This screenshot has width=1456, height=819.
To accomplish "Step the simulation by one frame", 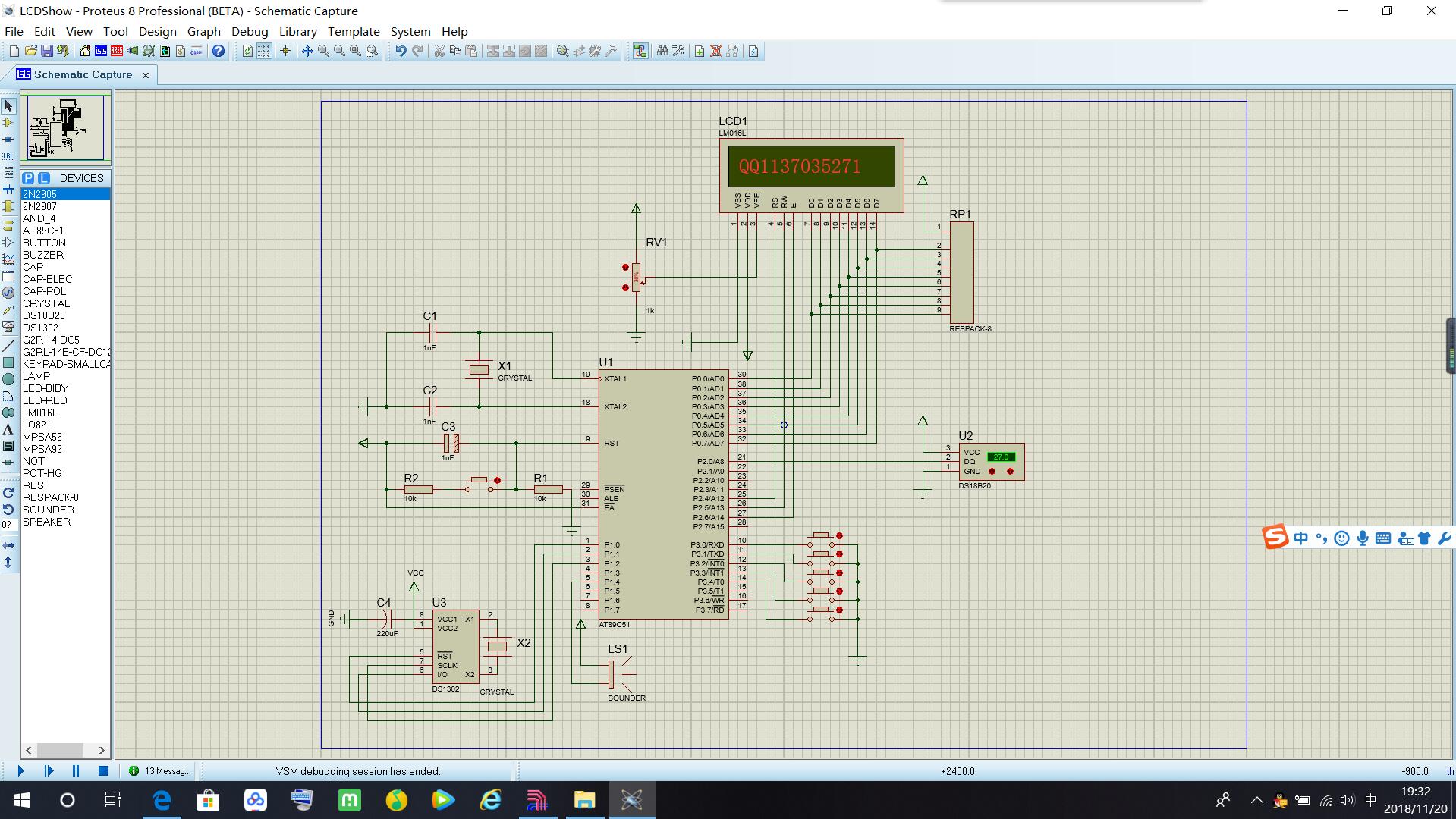I will pos(49,771).
